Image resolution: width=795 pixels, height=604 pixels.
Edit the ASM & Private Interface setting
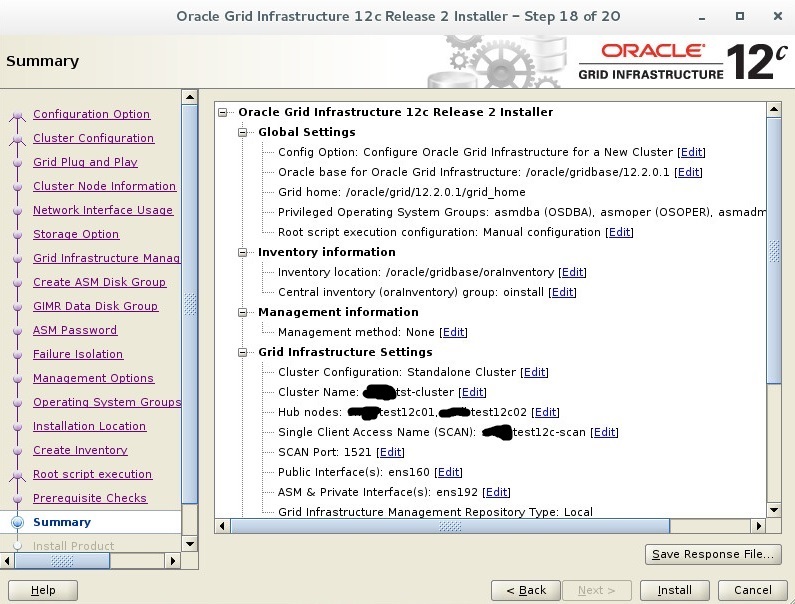click(496, 492)
